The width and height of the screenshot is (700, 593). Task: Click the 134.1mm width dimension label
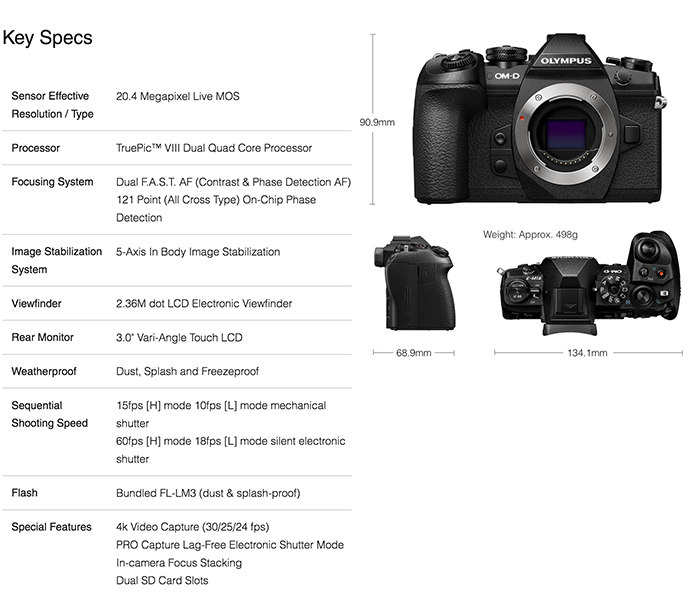[587, 353]
